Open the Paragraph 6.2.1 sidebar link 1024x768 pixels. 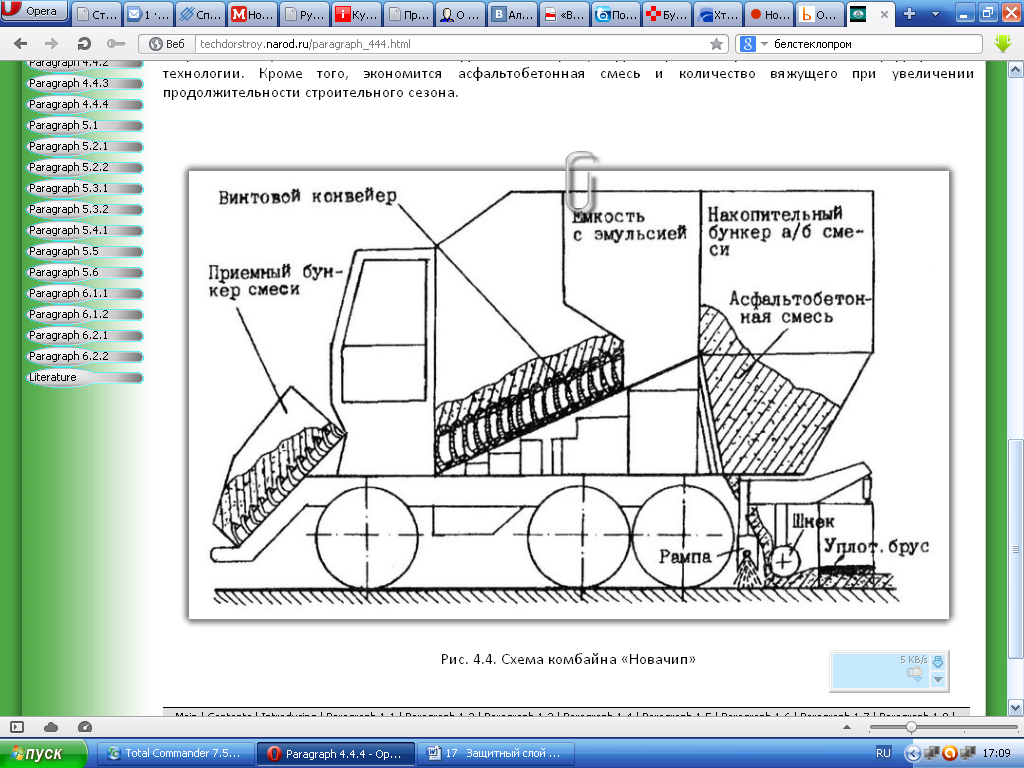pyautogui.click(x=84, y=335)
